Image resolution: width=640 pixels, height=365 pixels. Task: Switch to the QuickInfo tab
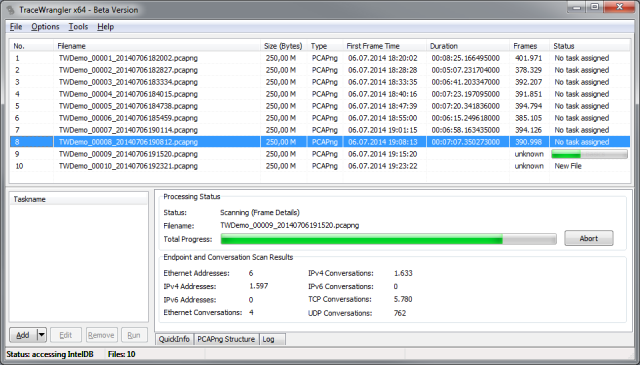[x=174, y=339]
